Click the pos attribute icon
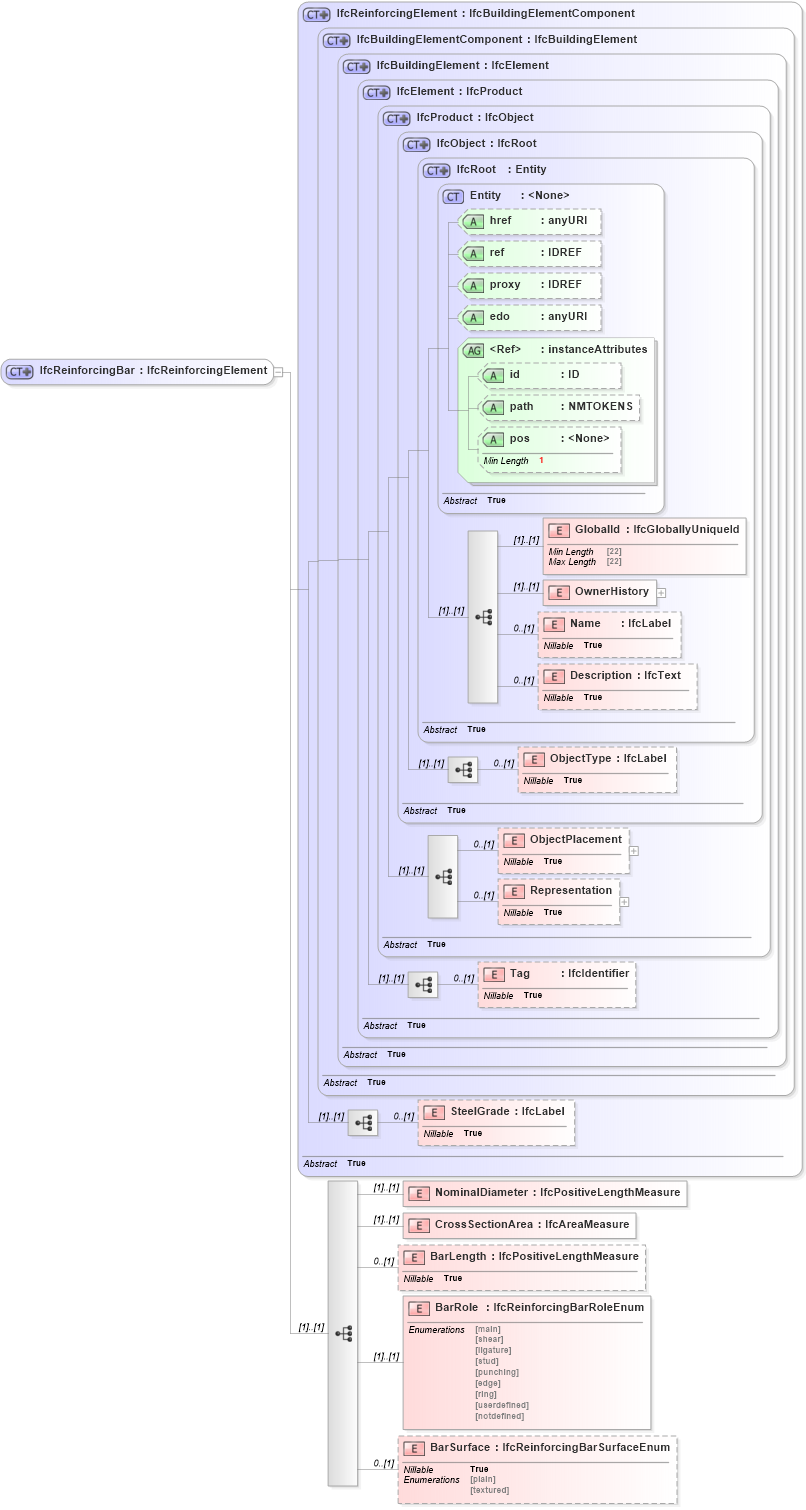Viewport: 806px width, 1510px height. [x=494, y=439]
